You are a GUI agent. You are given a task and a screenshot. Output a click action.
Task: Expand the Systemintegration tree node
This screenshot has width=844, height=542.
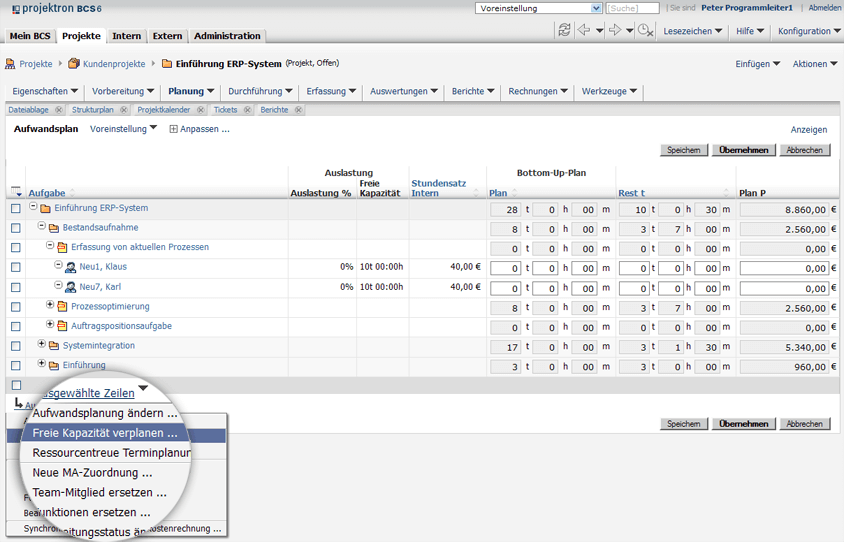(41, 343)
